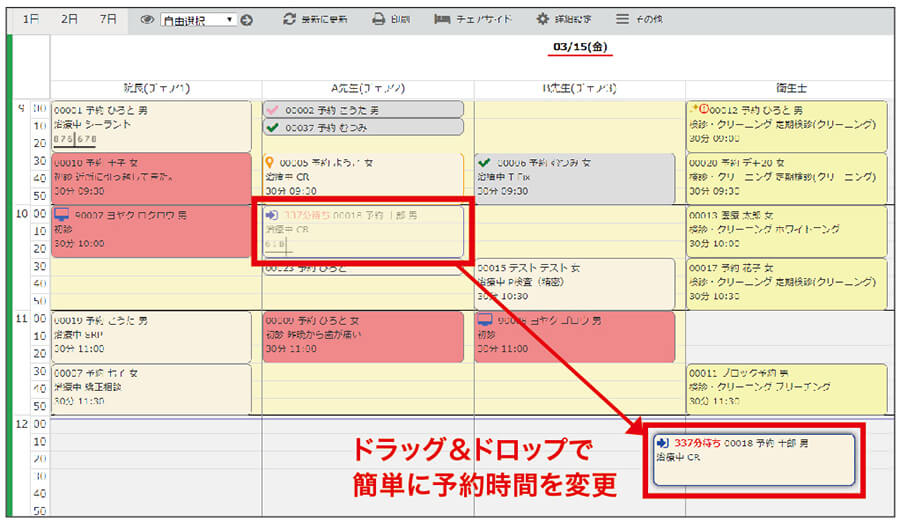Switch to the 7日 view tab

click(107, 19)
